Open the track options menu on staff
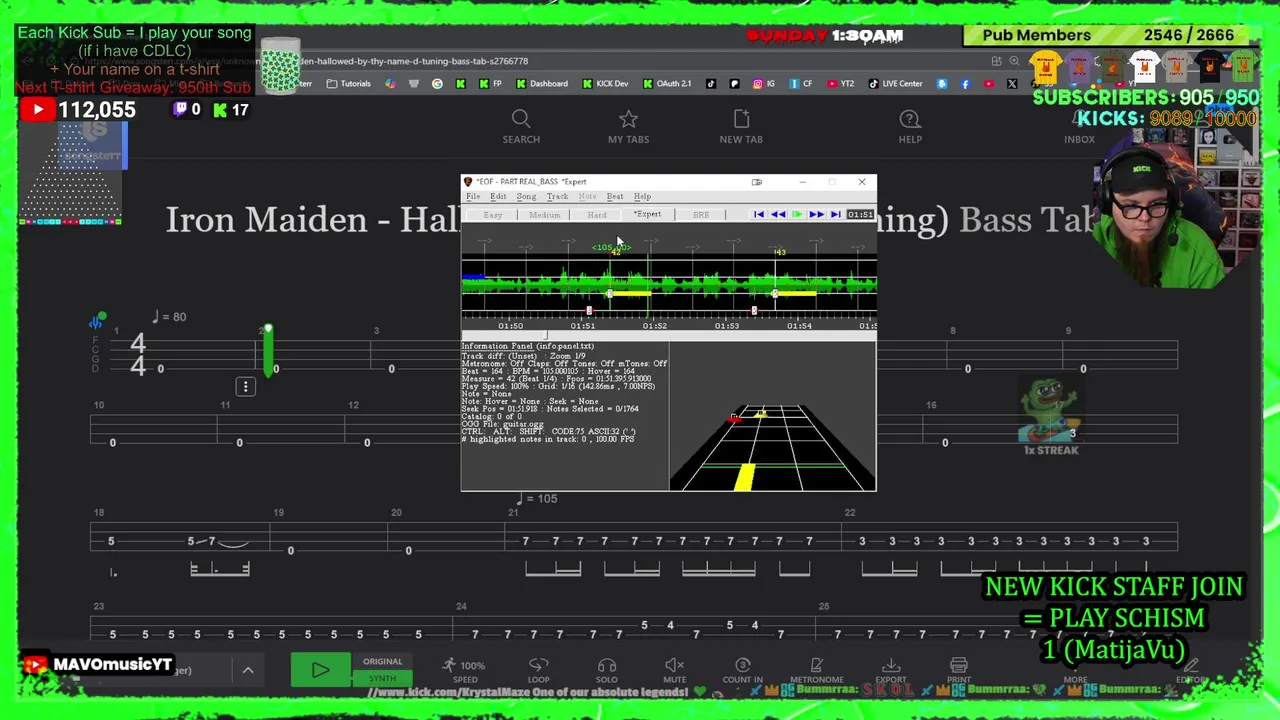Viewport: 1280px width, 720px height. click(x=245, y=386)
